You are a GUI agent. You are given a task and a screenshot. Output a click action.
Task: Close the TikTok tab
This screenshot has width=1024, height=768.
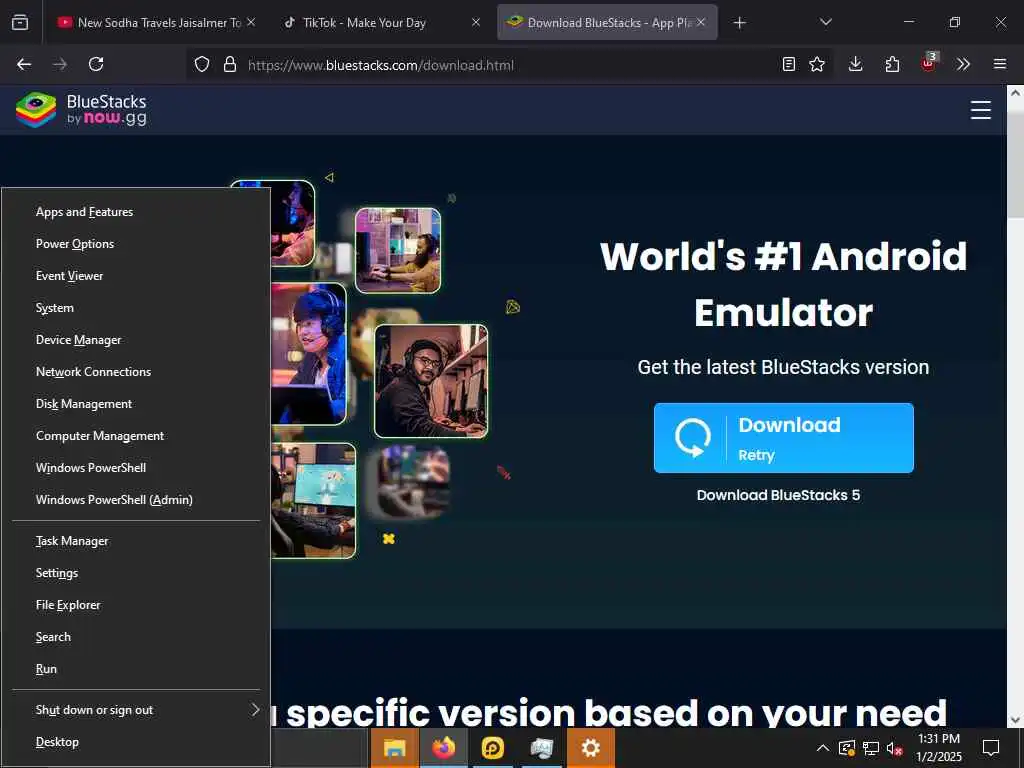(x=476, y=22)
